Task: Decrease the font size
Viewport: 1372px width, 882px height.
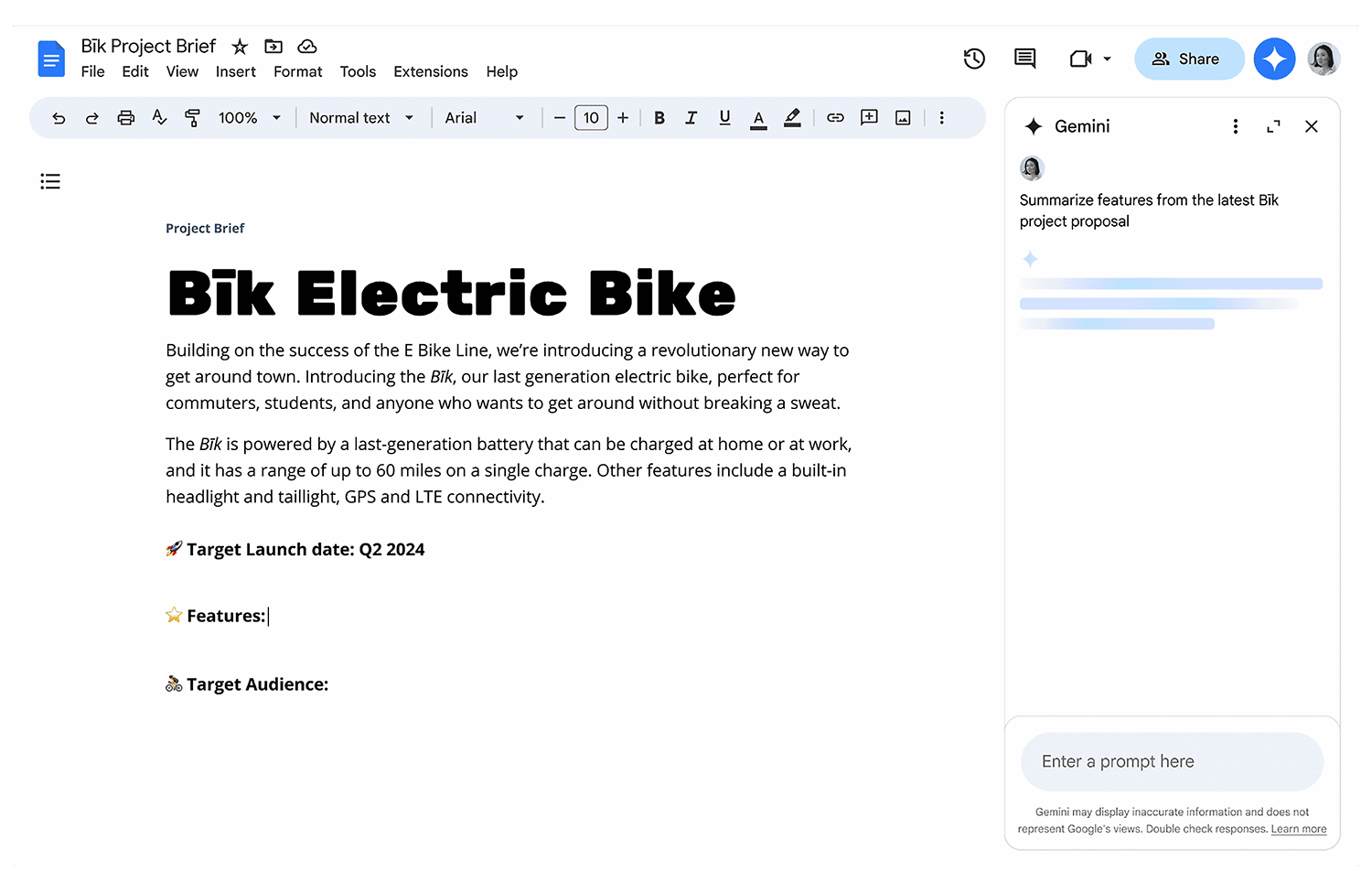Action: point(560,118)
